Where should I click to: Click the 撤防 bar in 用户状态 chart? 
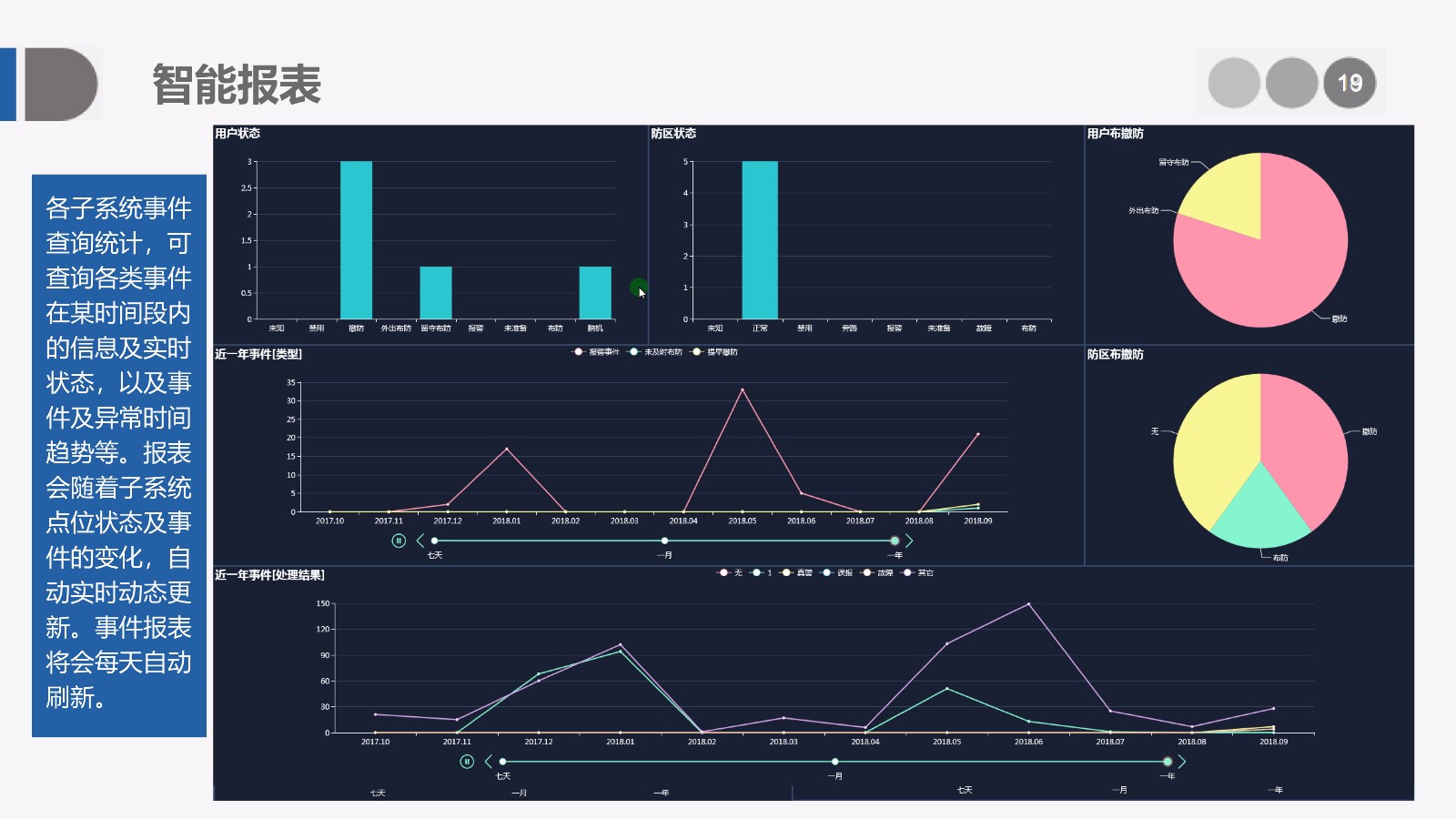[356, 240]
